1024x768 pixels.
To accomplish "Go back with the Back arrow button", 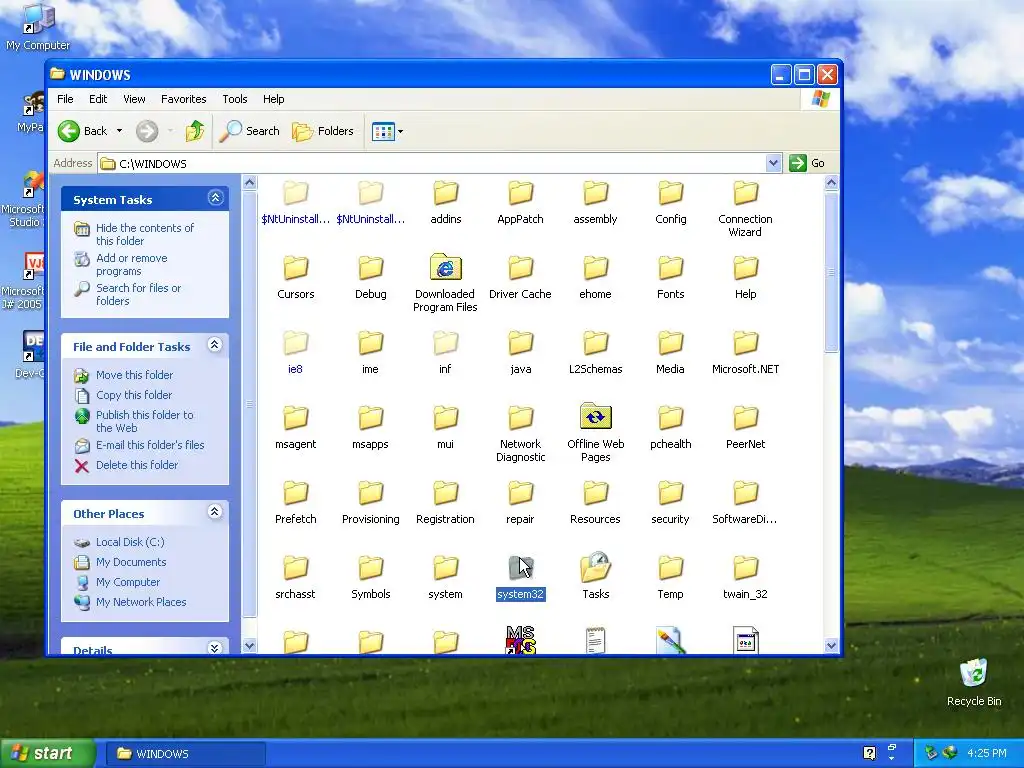I will (x=83, y=131).
